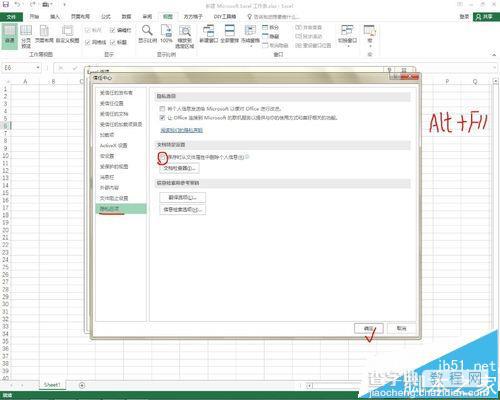
Task: Click the OK button in Trust Center
Action: click(369, 328)
